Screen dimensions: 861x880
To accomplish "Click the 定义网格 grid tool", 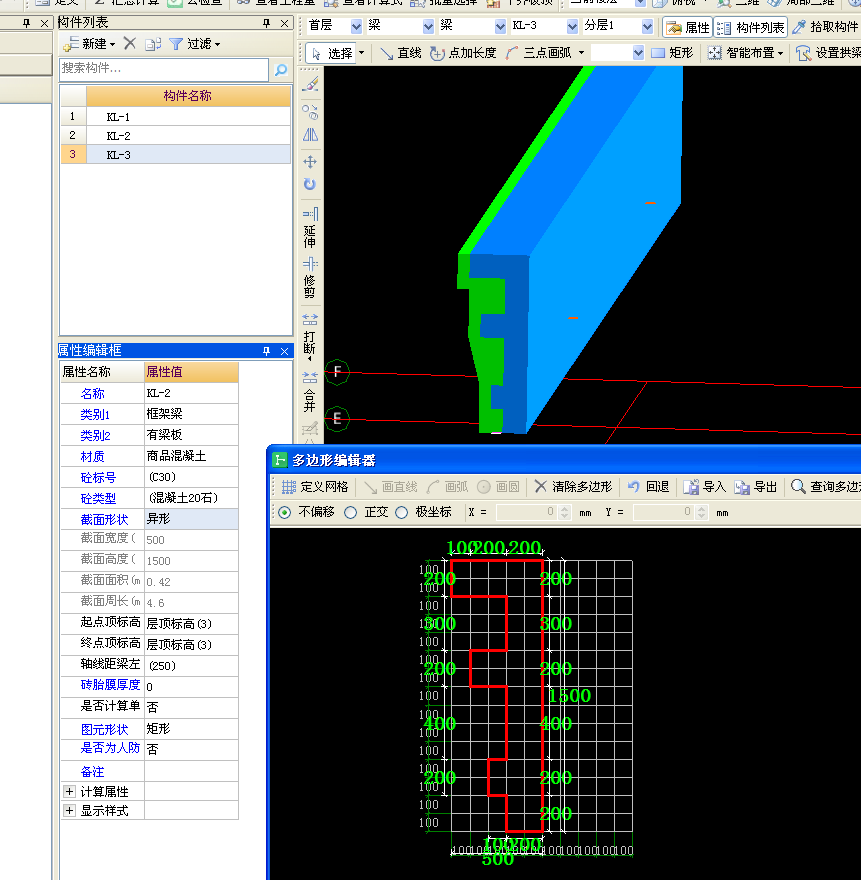I will tap(315, 487).
